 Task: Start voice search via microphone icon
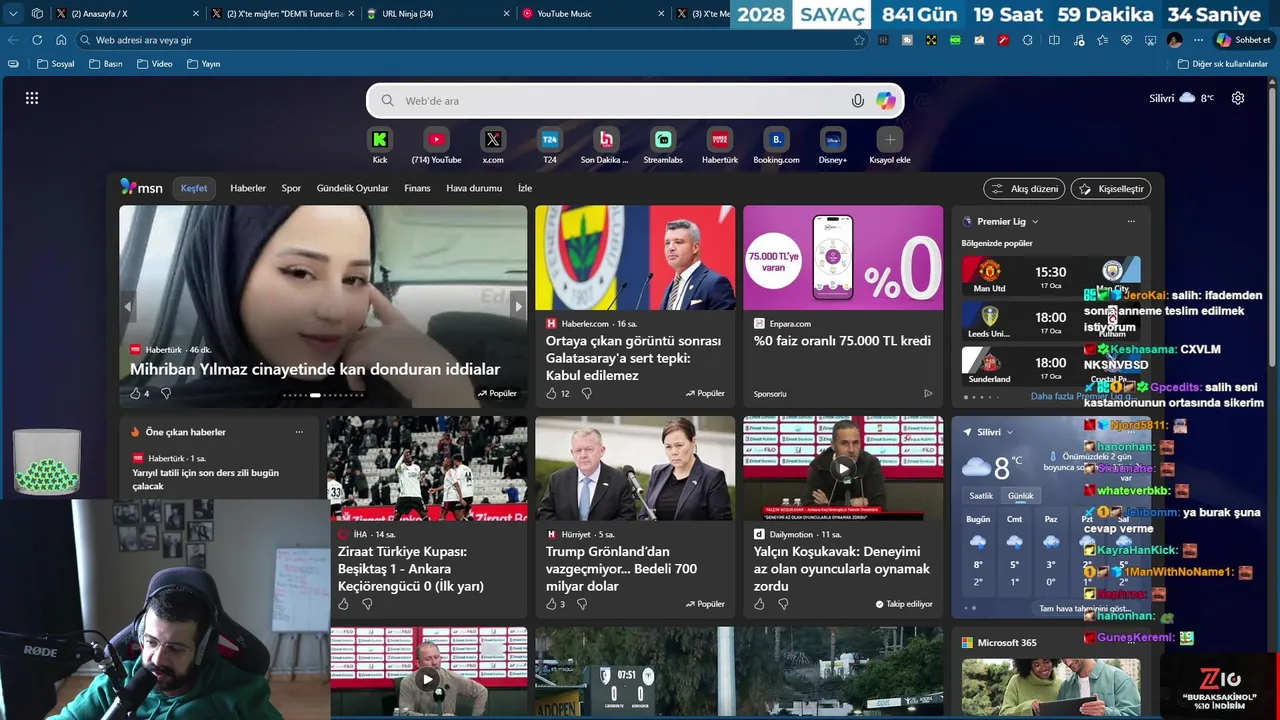click(x=857, y=101)
